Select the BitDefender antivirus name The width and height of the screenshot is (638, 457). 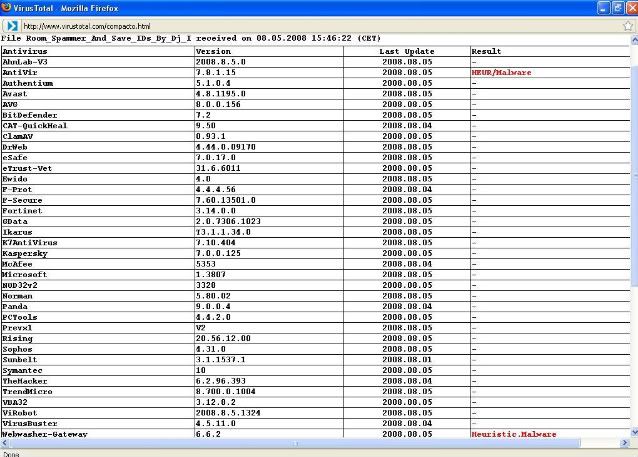[x=30, y=115]
